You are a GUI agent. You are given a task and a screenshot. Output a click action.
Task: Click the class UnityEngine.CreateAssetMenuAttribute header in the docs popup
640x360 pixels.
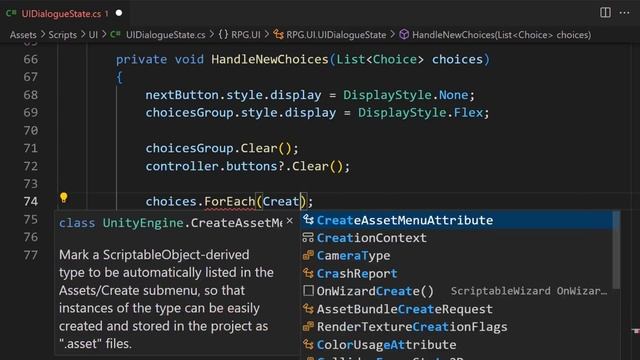(171, 223)
